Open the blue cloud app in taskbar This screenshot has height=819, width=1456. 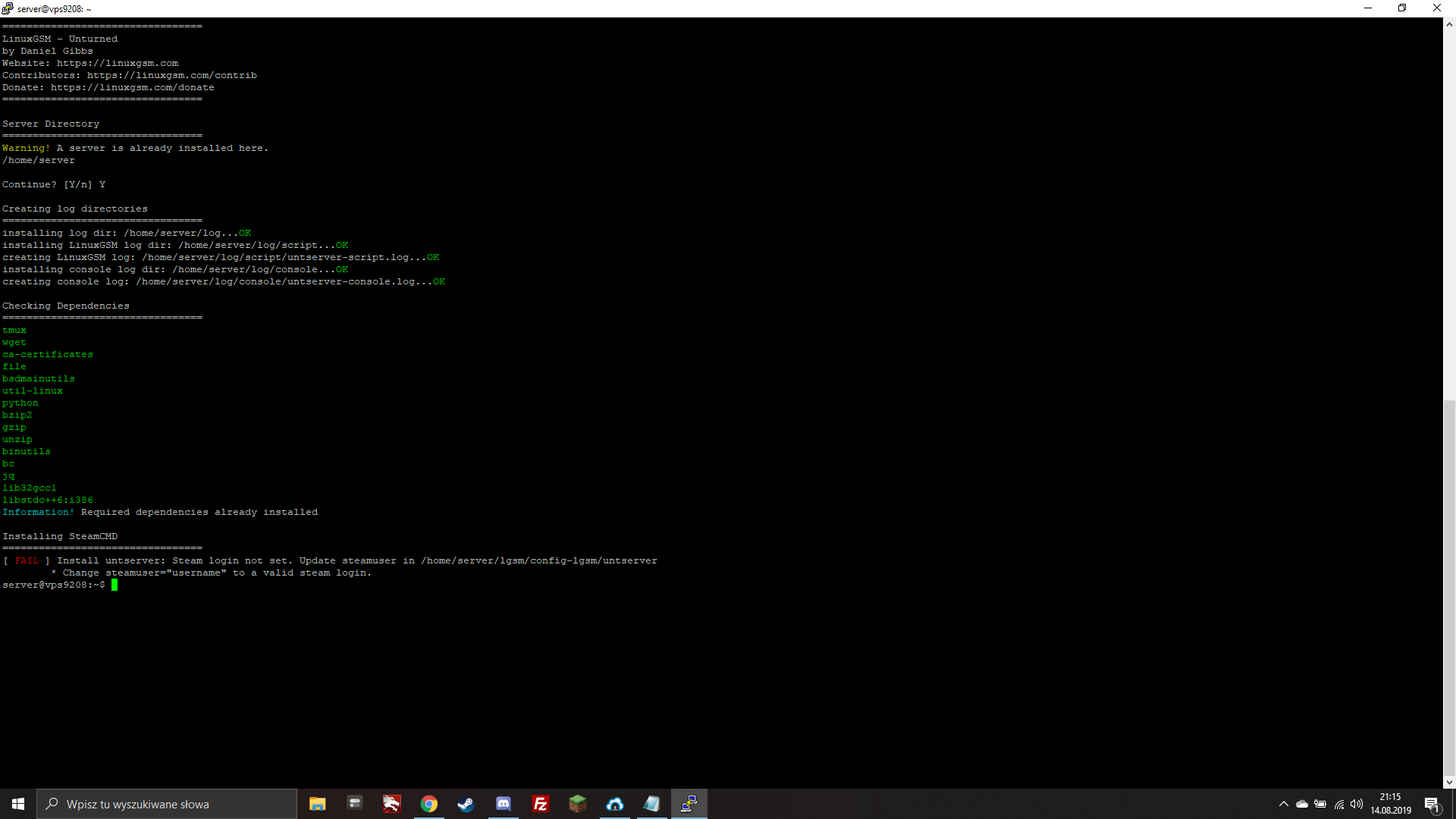pyautogui.click(x=615, y=804)
